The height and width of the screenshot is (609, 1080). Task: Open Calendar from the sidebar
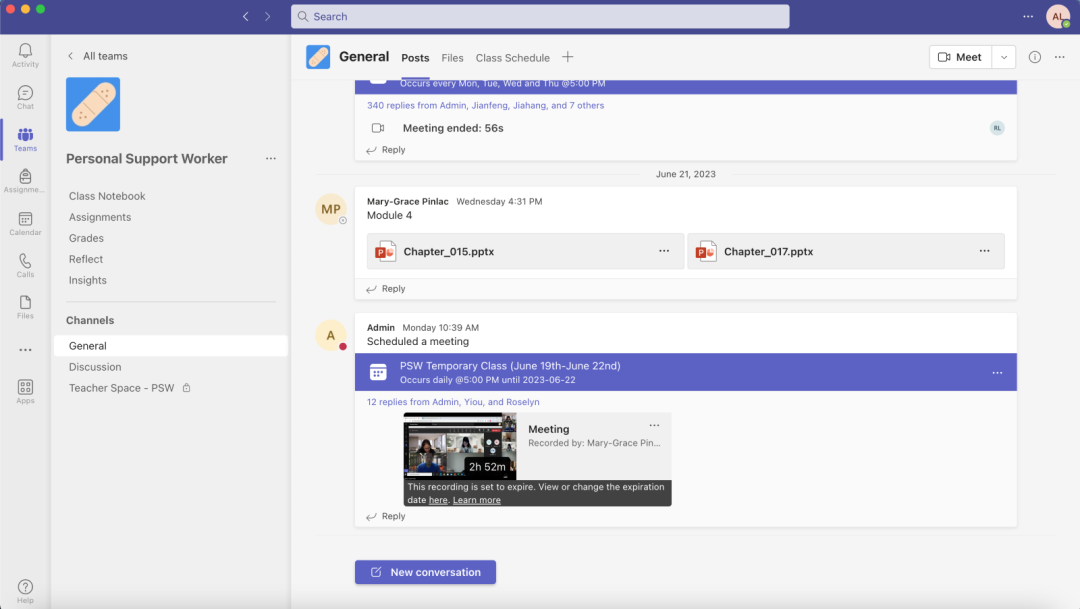25,222
